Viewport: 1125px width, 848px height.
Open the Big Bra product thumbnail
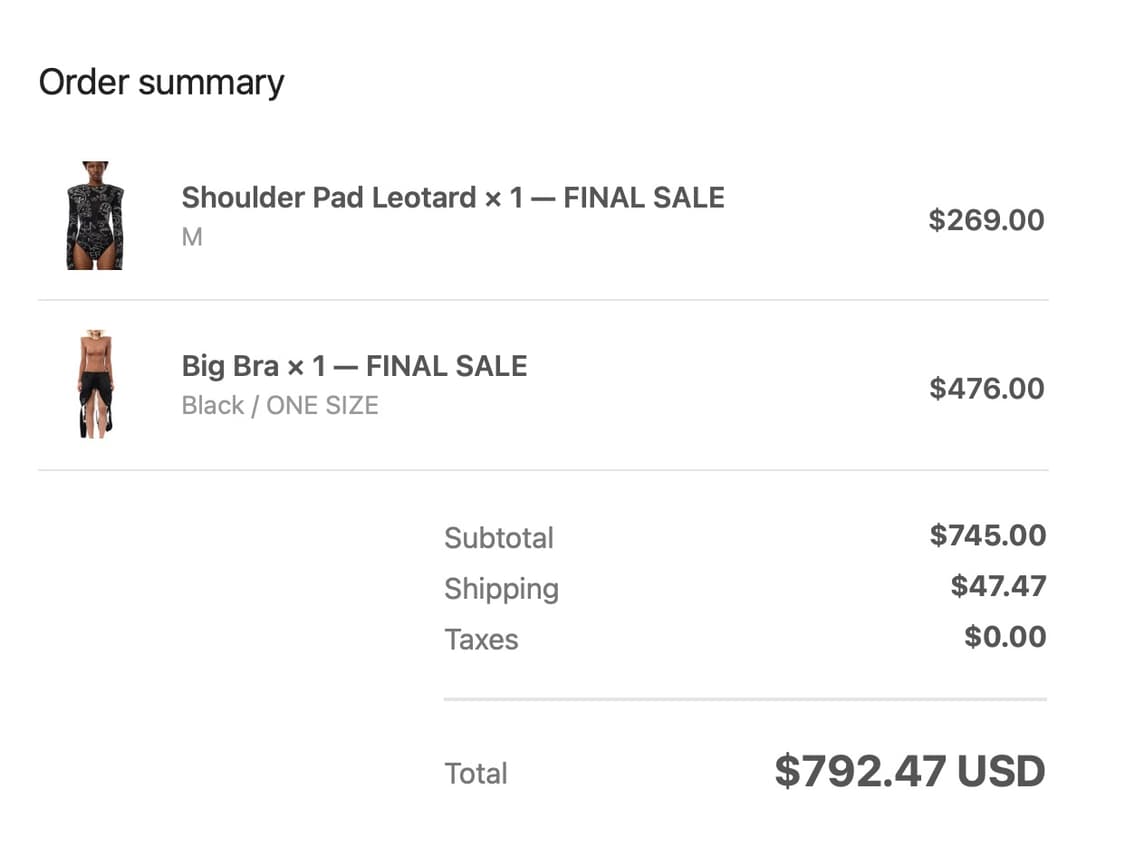96,384
